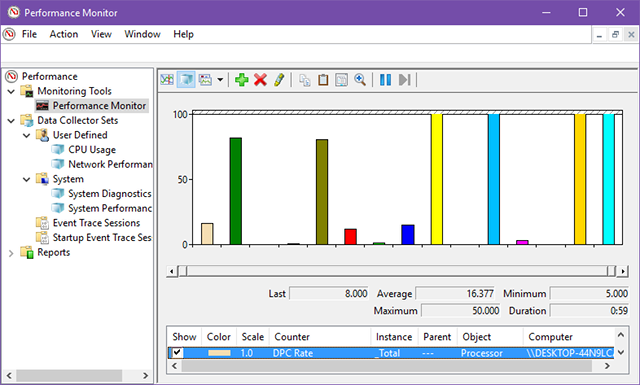Image resolution: width=640 pixels, height=385 pixels.
Task: Click Last value field 8.000
Action: pyautogui.click(x=329, y=294)
